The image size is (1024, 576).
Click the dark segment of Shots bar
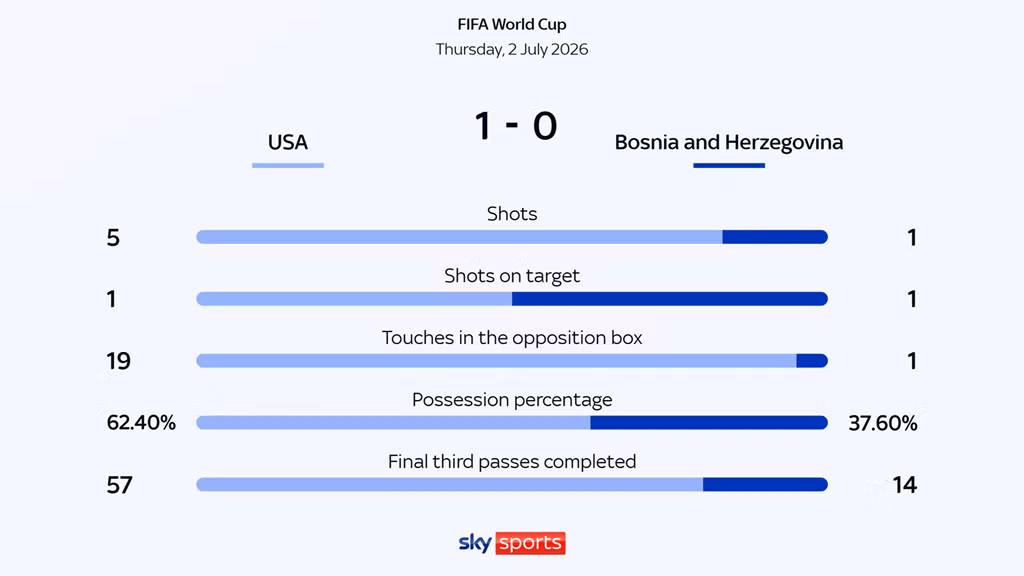tap(775, 237)
